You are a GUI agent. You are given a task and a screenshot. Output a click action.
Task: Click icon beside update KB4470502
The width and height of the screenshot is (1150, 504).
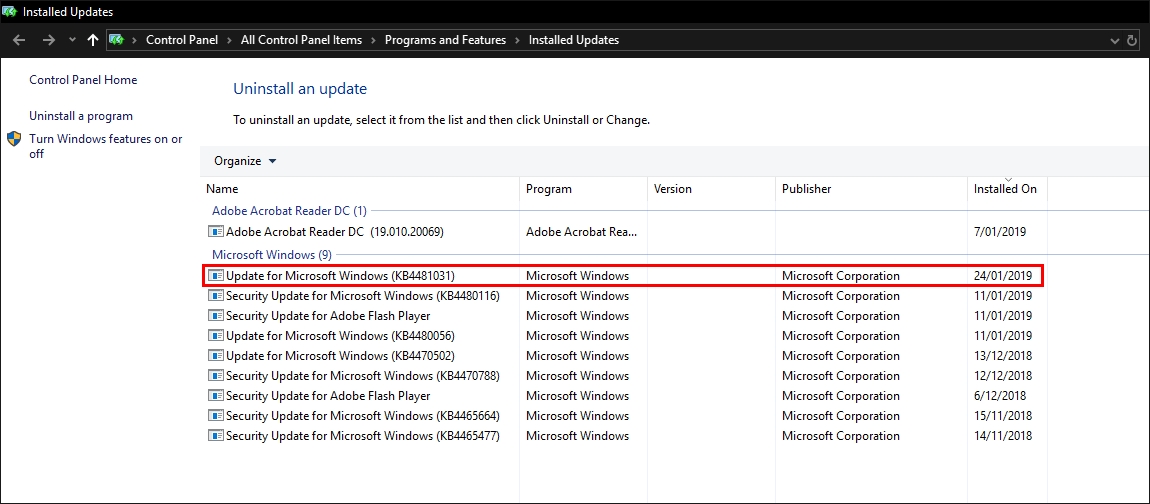(x=216, y=356)
